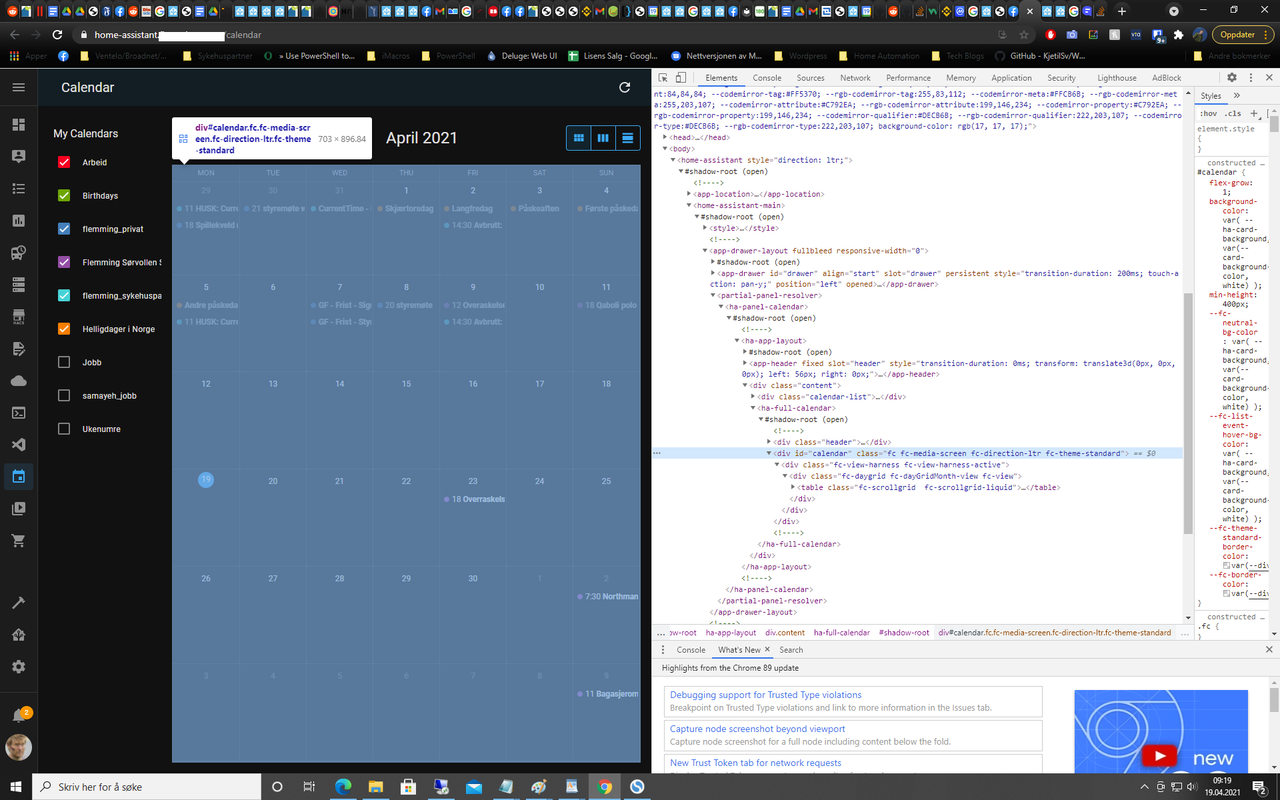Open notifications bell in sidebar
Viewport: 1280px width, 800px height.
pos(18,715)
